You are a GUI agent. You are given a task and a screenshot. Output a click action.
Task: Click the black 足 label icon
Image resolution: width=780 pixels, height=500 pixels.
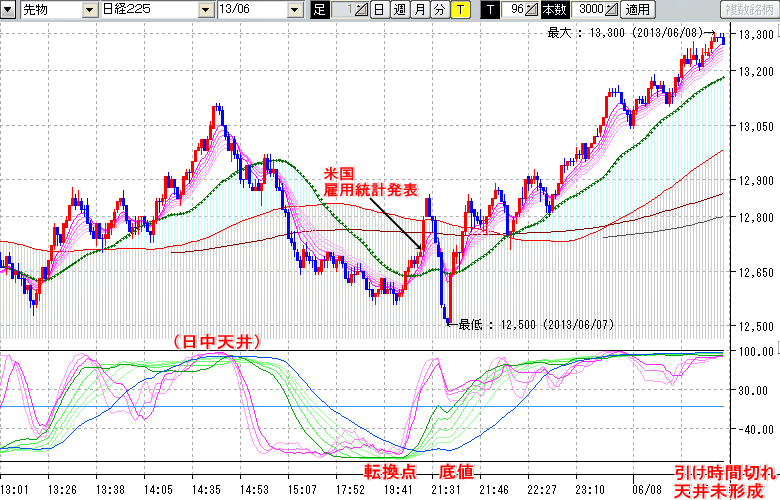tap(320, 10)
